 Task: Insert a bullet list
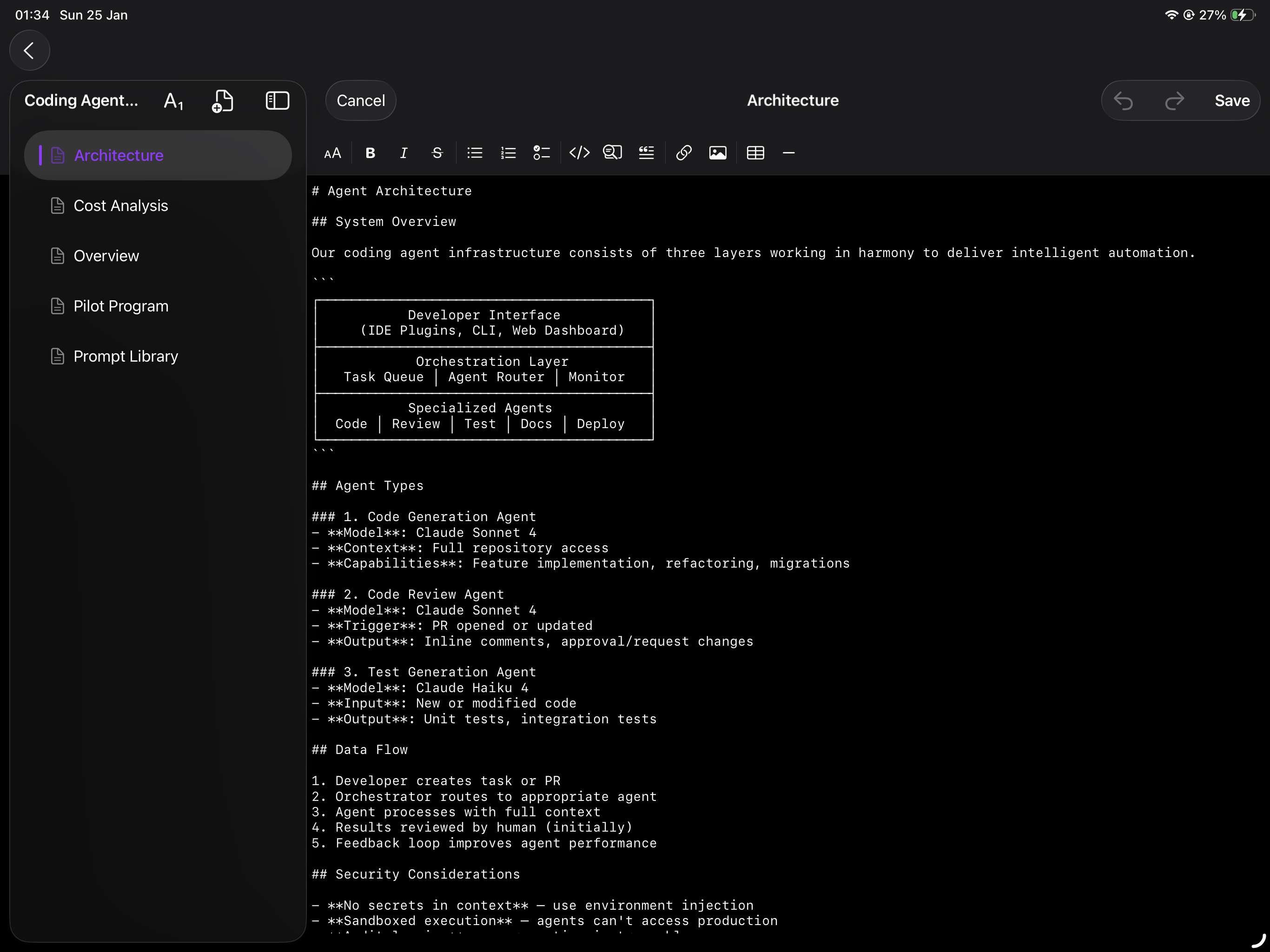[x=474, y=153]
